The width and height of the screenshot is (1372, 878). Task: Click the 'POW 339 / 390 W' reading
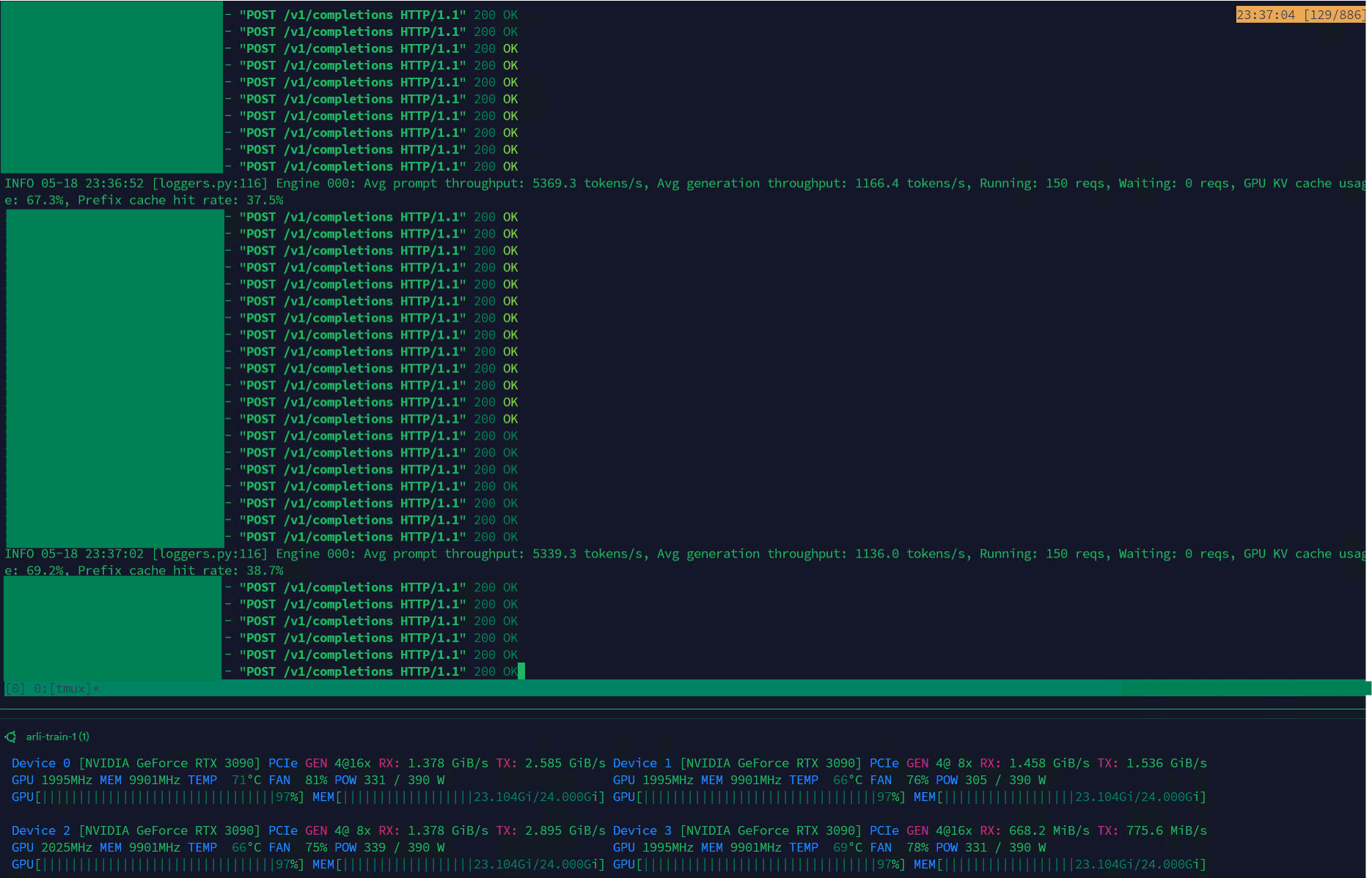(389, 848)
